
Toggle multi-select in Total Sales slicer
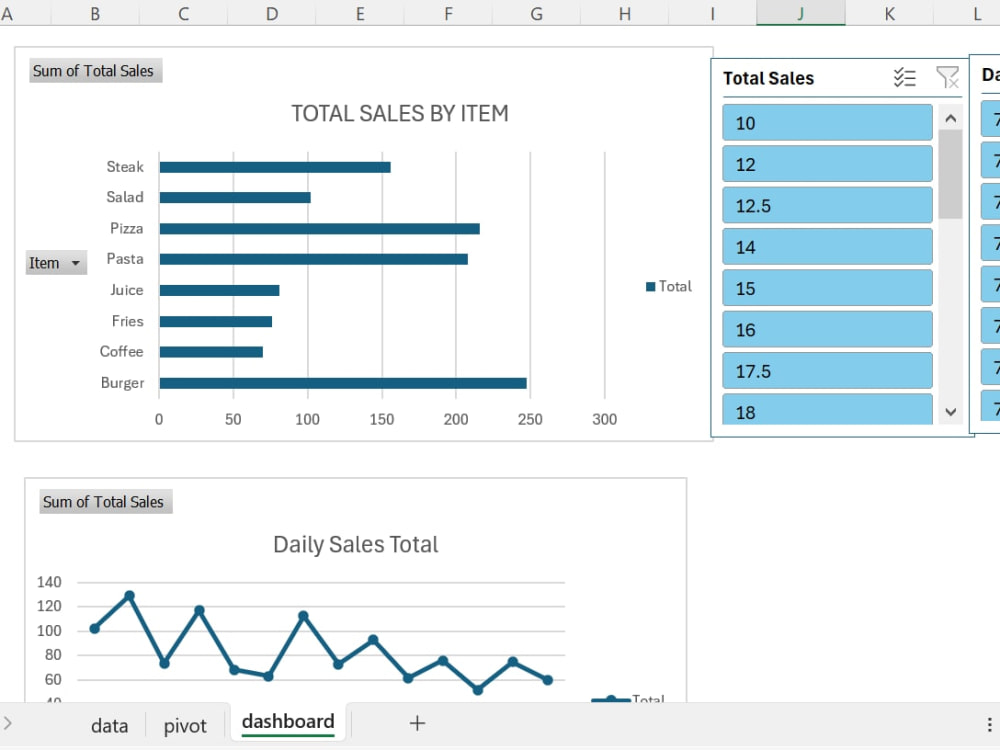pos(904,78)
